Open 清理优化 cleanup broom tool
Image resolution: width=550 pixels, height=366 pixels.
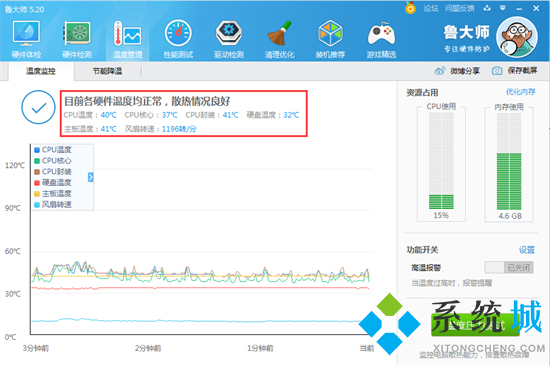[280, 39]
